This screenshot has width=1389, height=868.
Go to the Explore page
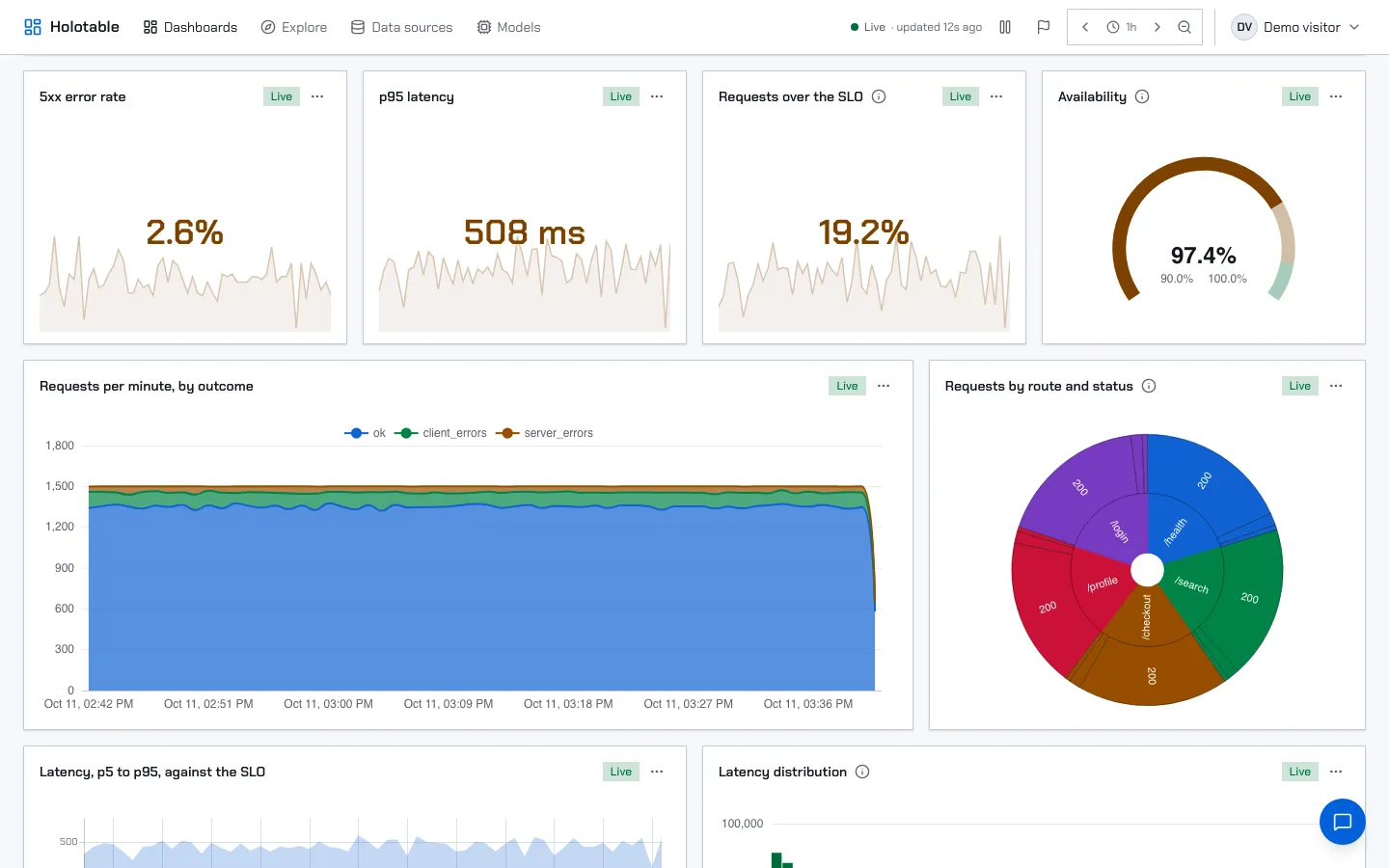[294, 27]
